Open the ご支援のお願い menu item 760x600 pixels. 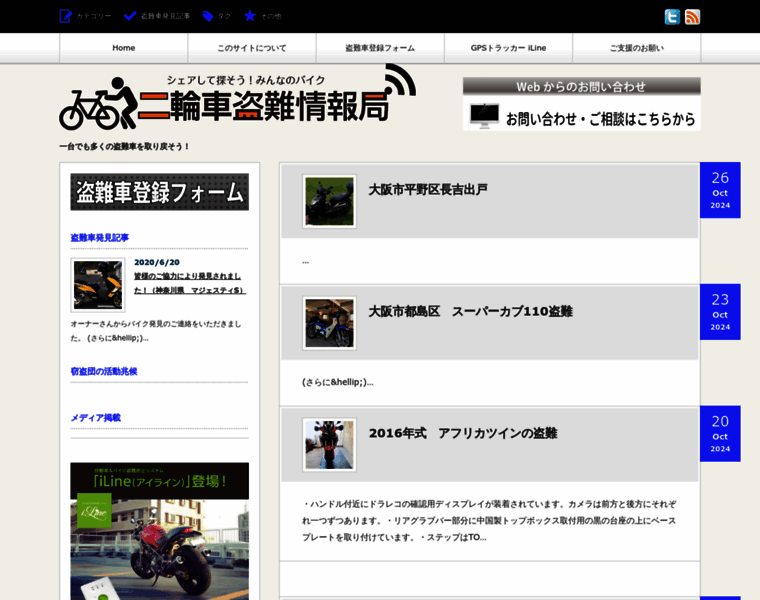[x=636, y=48]
